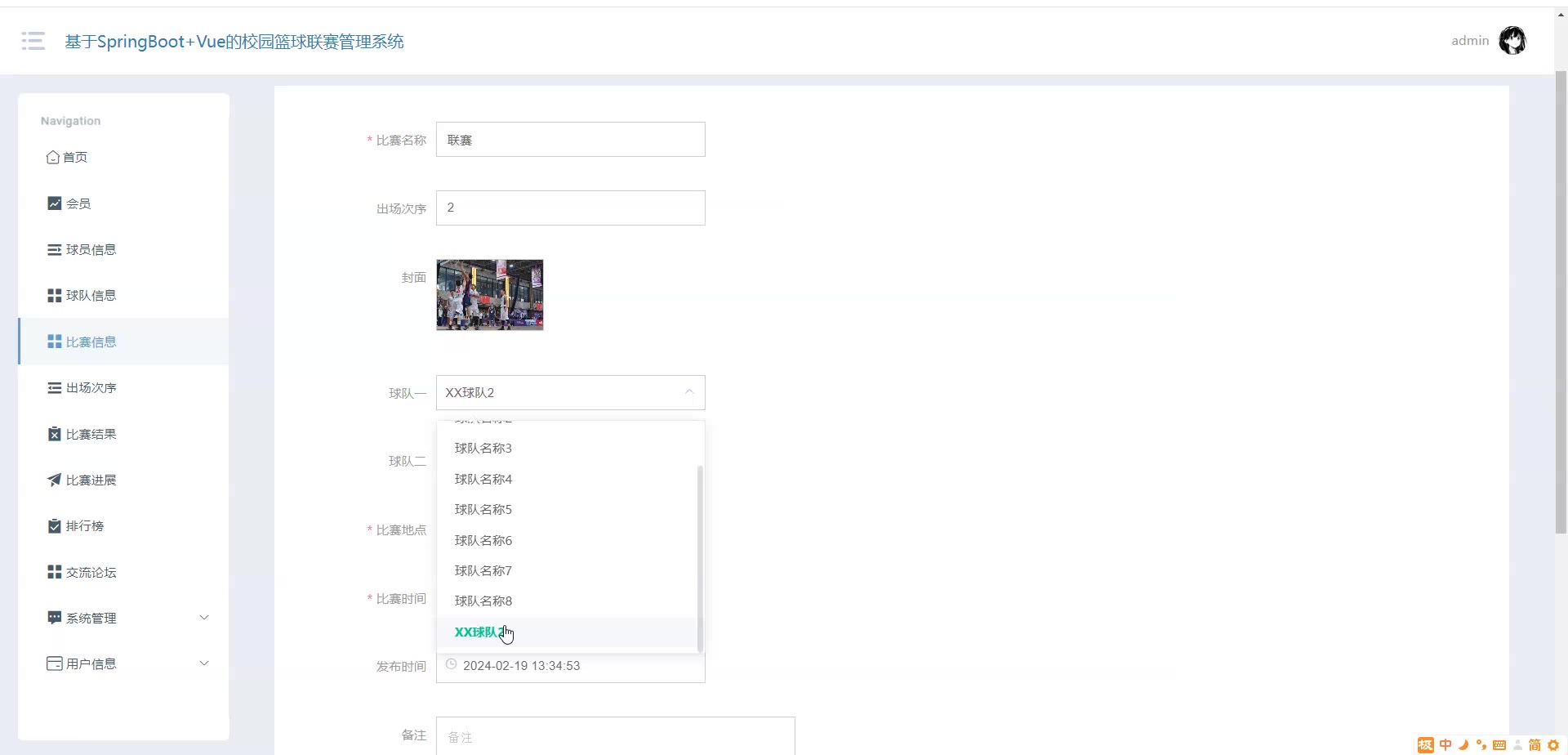
Task: Click the chat bubble icon beside 系统管理
Action: point(54,618)
